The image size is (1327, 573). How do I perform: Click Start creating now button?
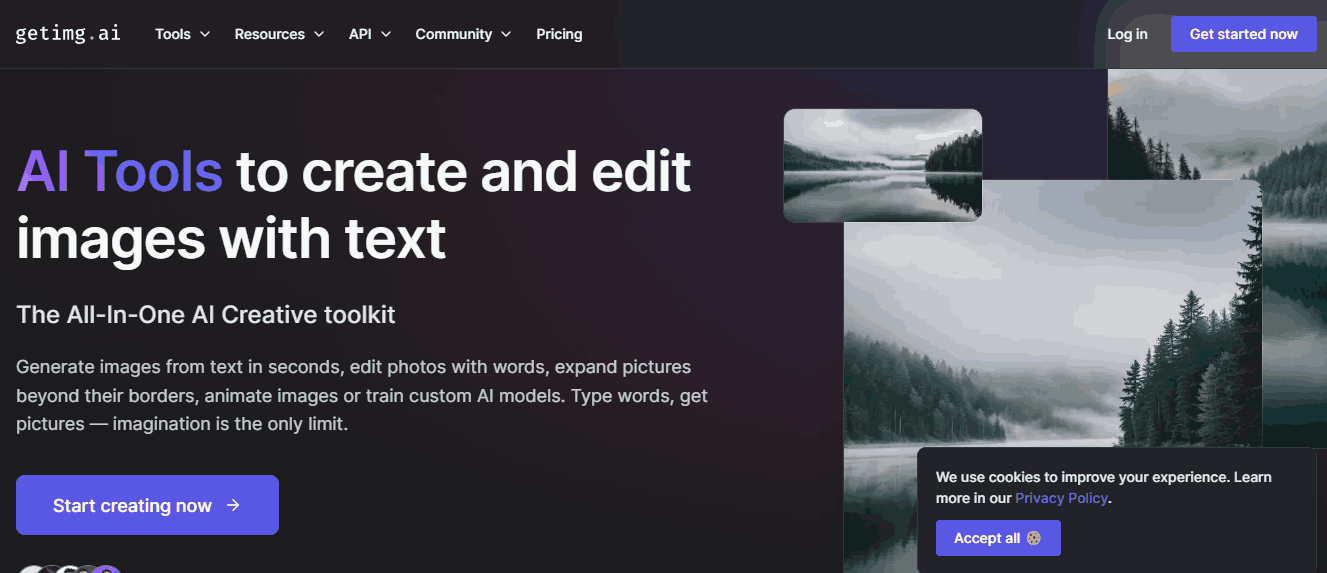(x=147, y=505)
